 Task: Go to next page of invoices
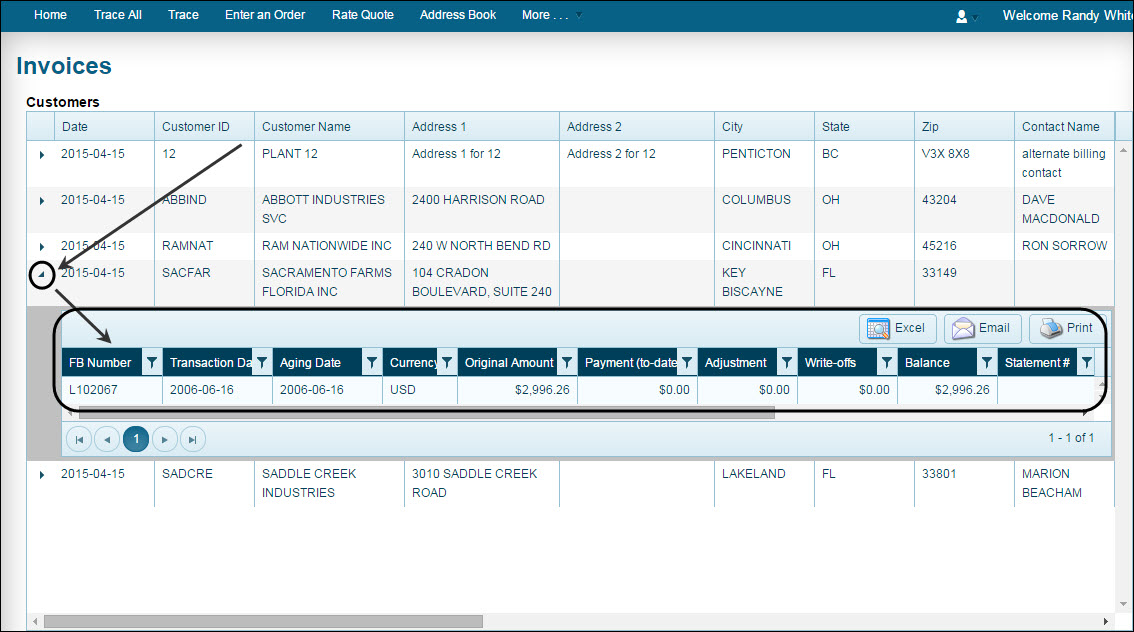165,440
